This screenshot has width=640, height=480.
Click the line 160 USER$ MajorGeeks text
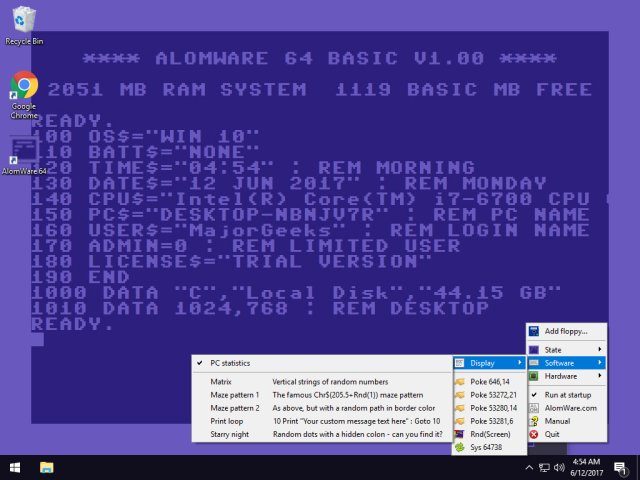[310, 230]
